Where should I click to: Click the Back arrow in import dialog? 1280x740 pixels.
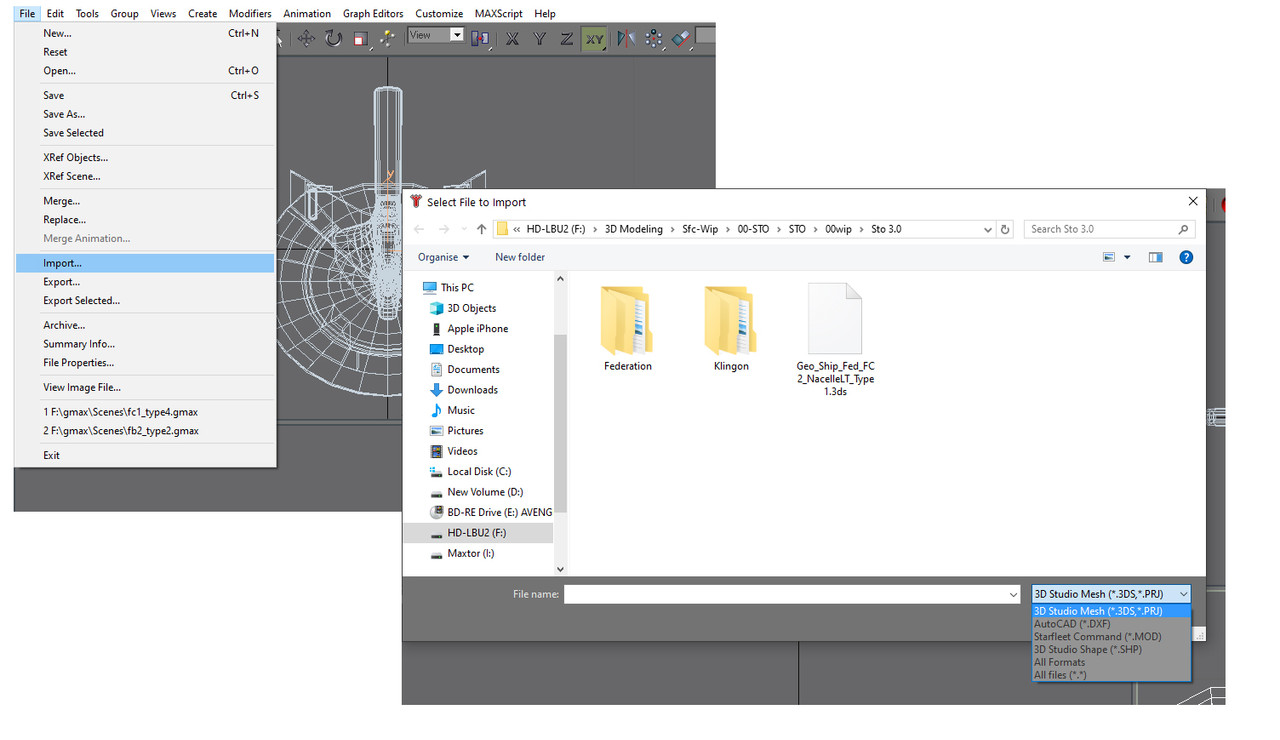pyautogui.click(x=420, y=229)
